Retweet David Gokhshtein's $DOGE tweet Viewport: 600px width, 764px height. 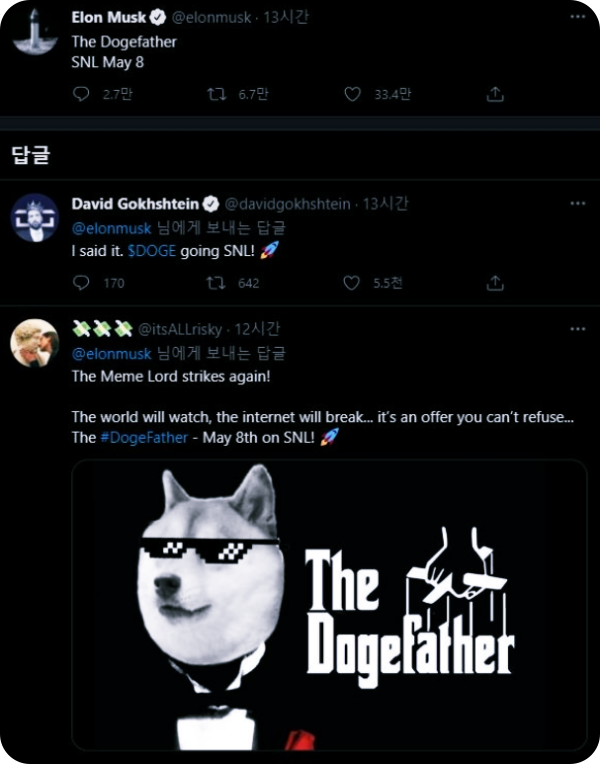coord(216,283)
